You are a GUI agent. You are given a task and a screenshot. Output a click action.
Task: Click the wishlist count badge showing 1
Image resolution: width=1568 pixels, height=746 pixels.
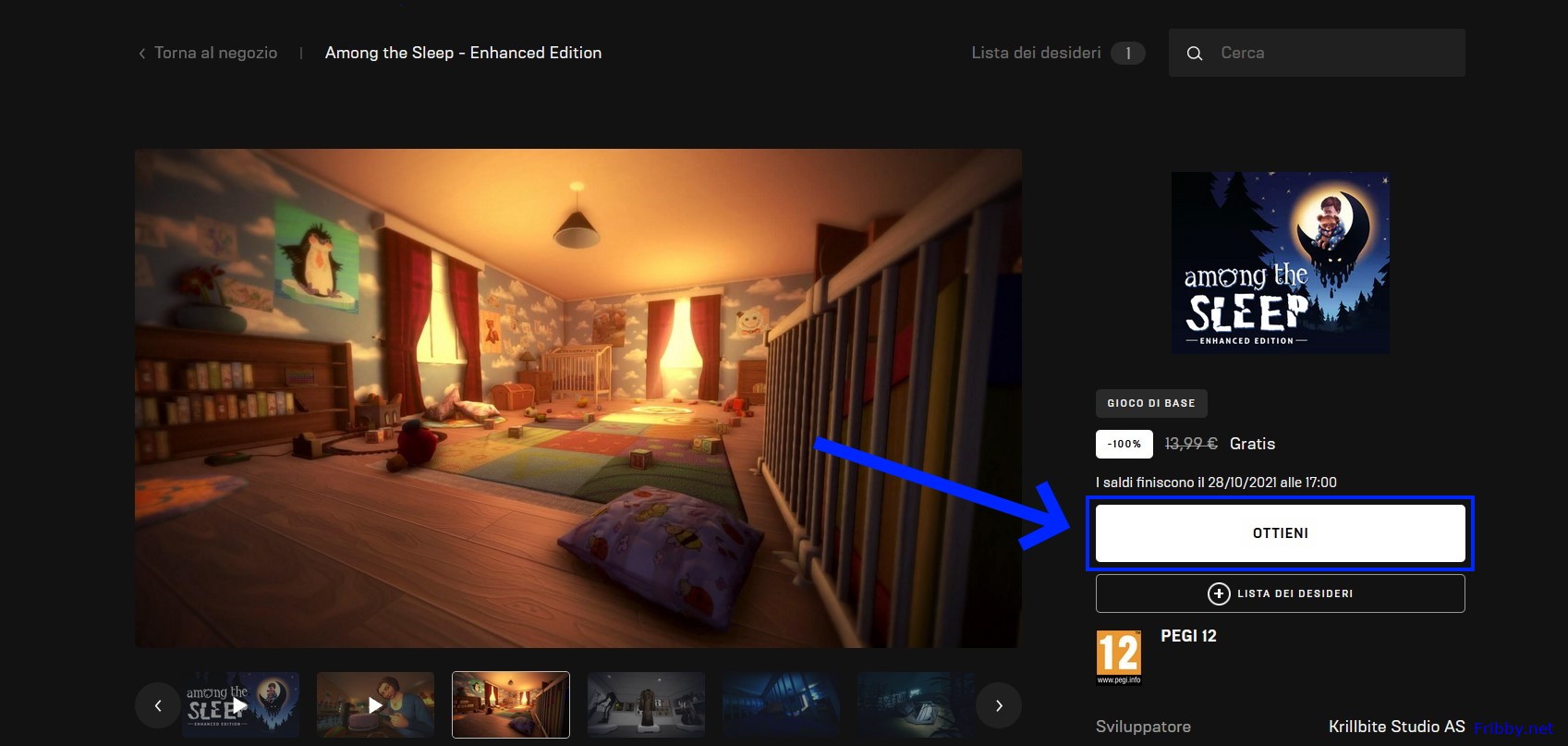click(x=1128, y=53)
